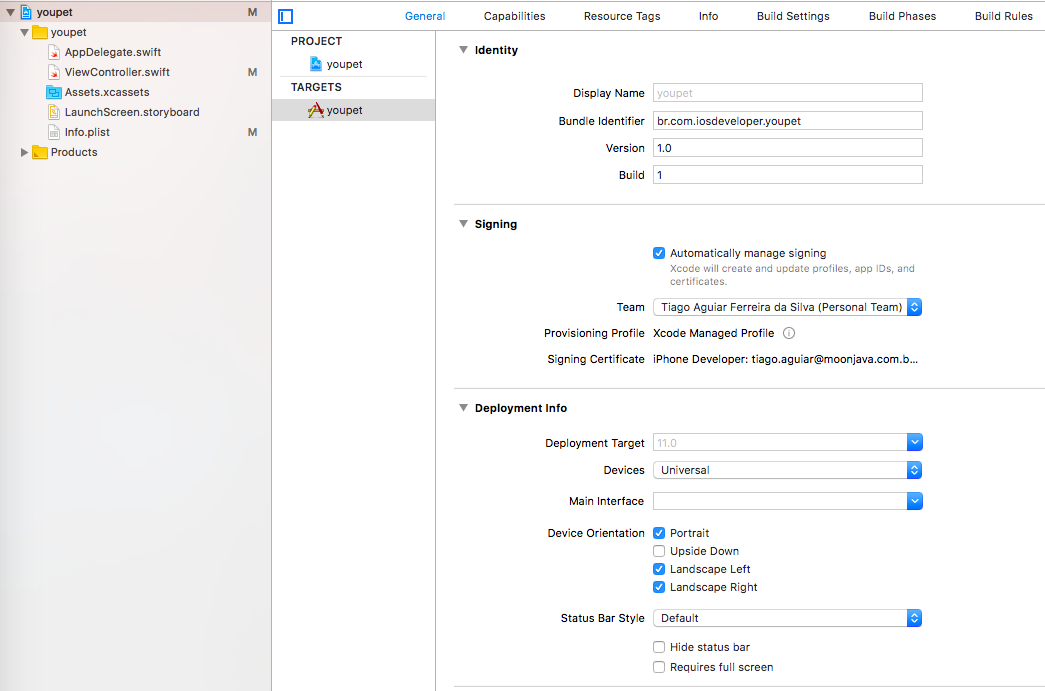Viewport: 1045px width, 691px height.
Task: Click the 'Xcode Managed Profile' text
Action: click(x=713, y=333)
